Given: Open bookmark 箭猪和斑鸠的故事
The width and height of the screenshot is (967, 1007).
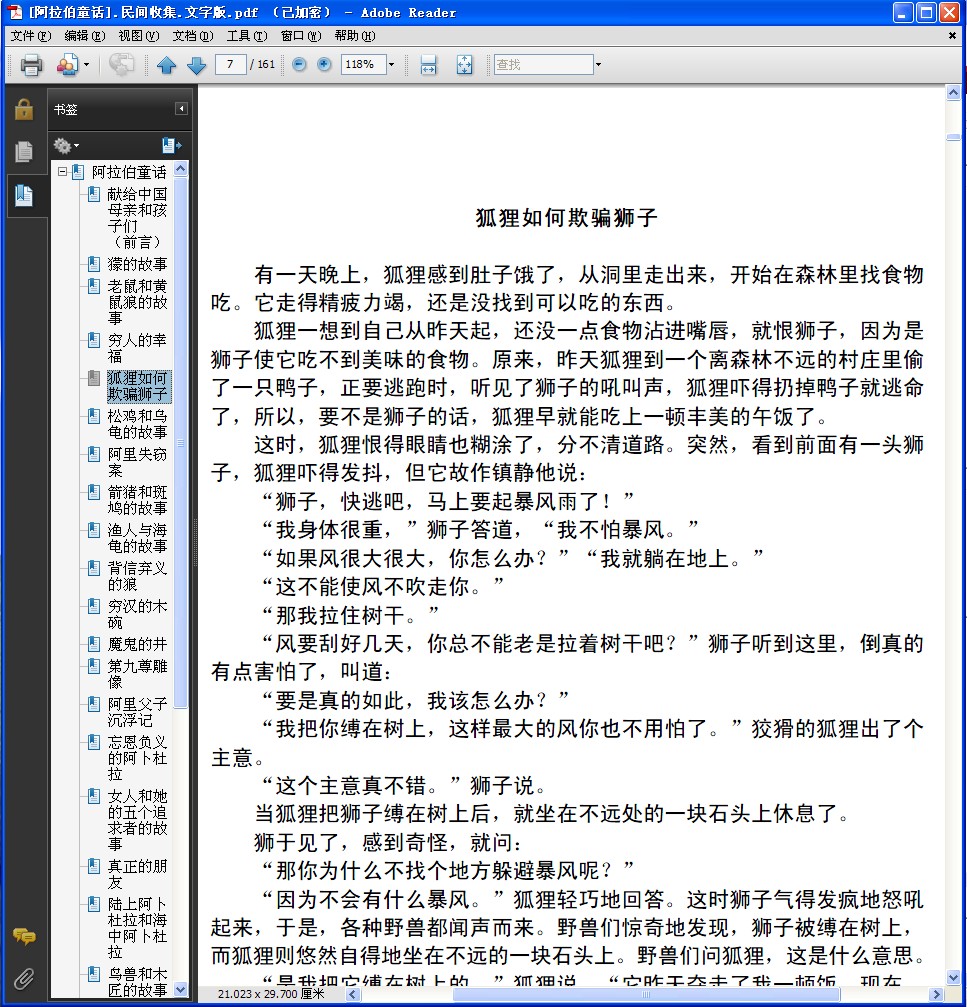Looking at the screenshot, I should coord(137,500).
